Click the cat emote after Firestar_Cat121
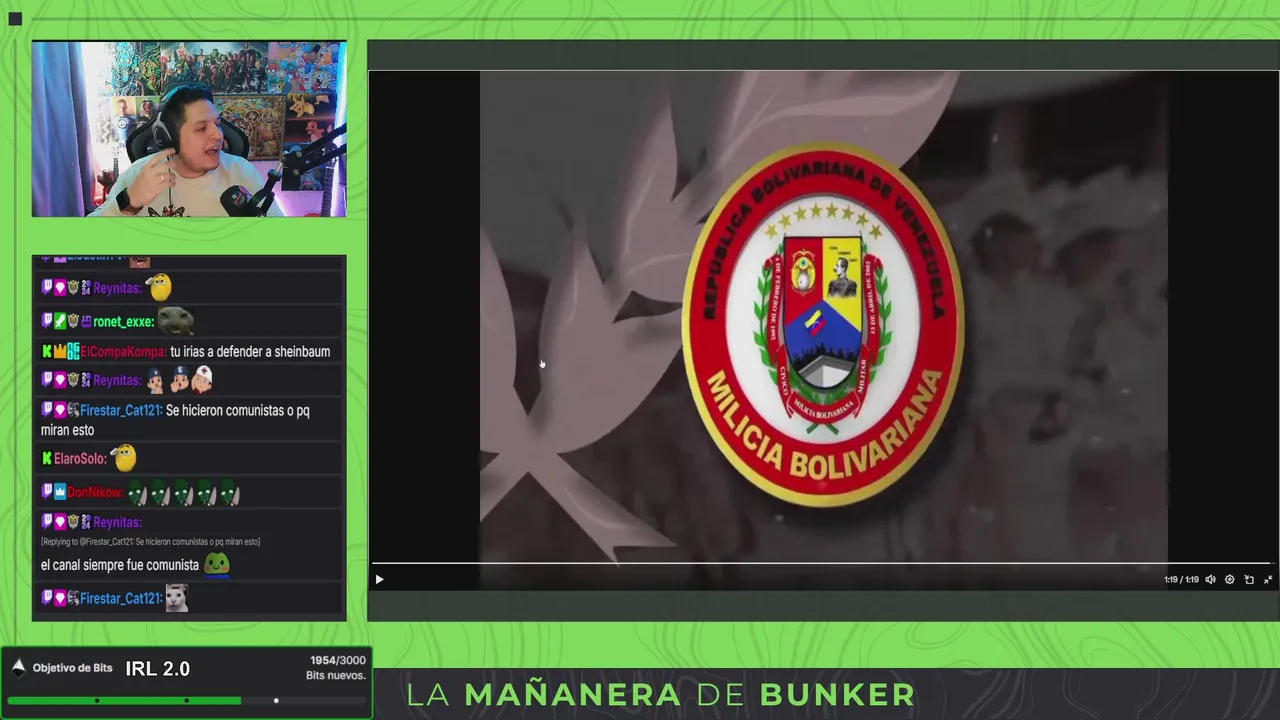Image resolution: width=1280 pixels, height=720 pixels. (177, 598)
